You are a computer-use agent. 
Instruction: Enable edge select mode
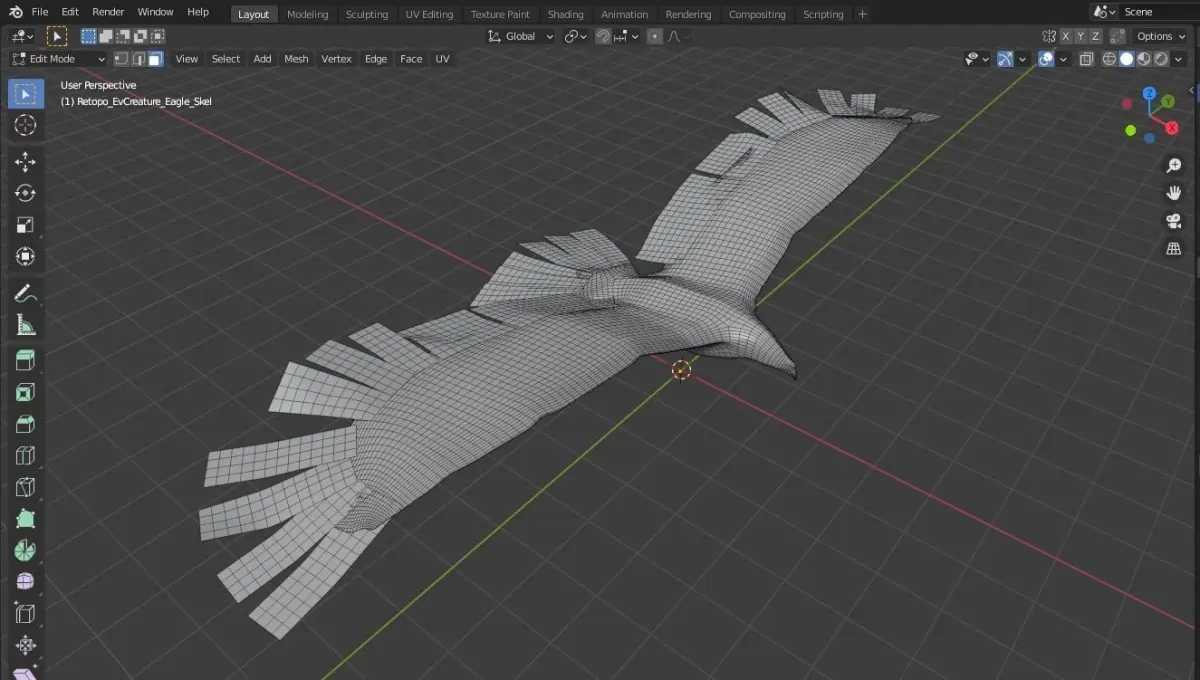[x=138, y=59]
